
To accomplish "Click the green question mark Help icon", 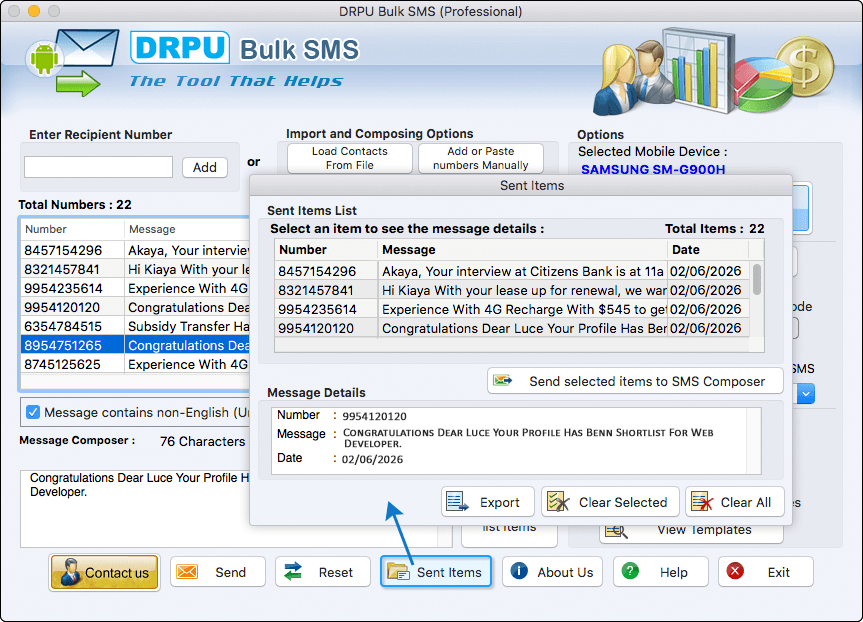I will pyautogui.click(x=630, y=571).
